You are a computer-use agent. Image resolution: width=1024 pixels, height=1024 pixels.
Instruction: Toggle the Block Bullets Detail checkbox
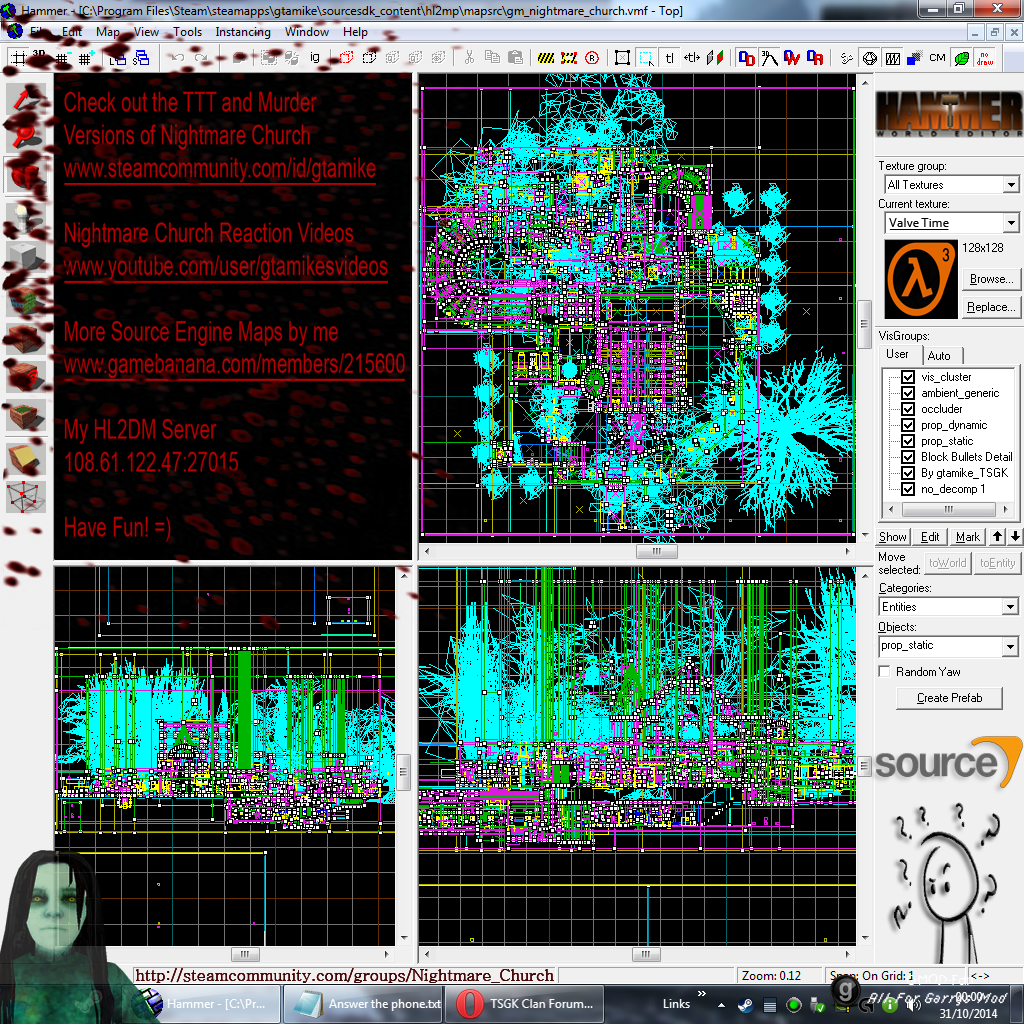pyautogui.click(x=908, y=457)
